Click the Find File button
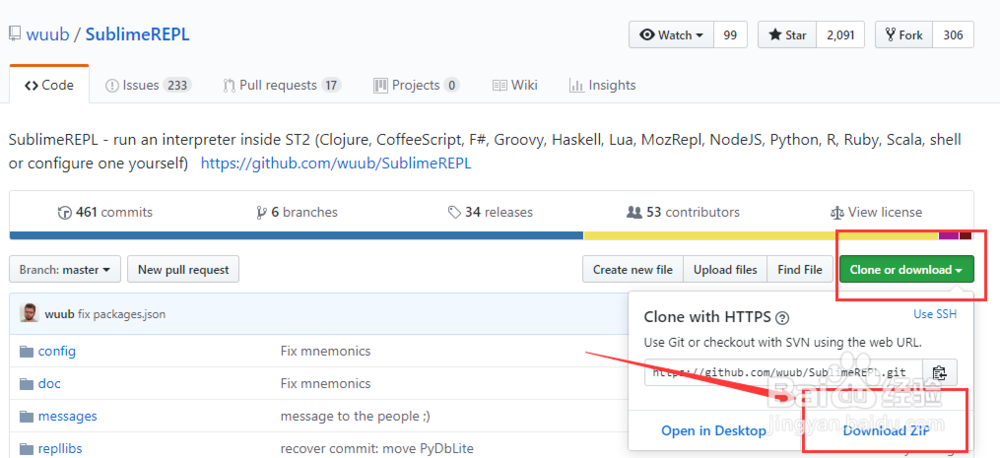The height and width of the screenshot is (458, 1000). pyautogui.click(x=800, y=270)
